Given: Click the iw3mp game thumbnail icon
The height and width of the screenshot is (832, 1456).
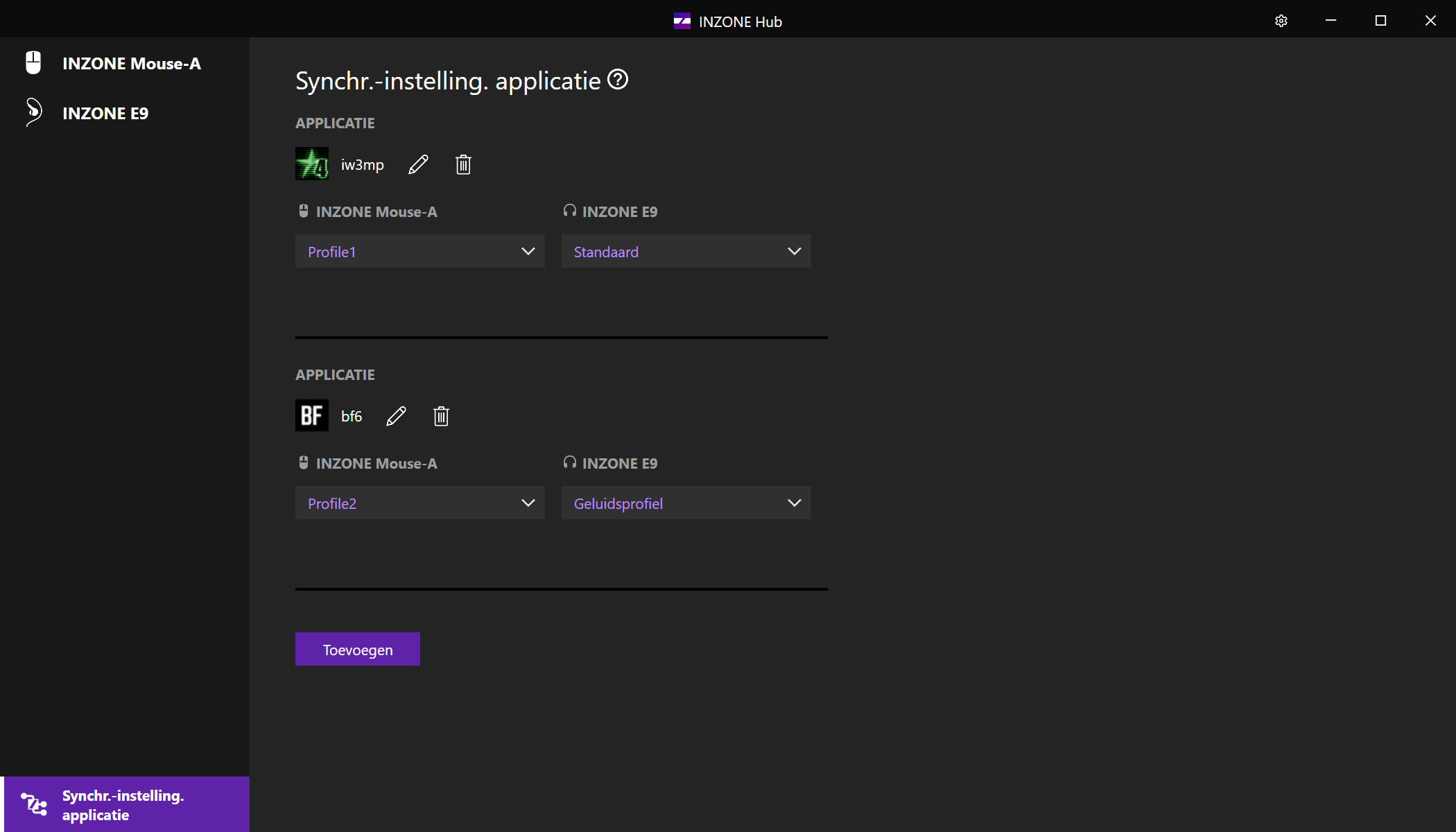Looking at the screenshot, I should pos(312,164).
